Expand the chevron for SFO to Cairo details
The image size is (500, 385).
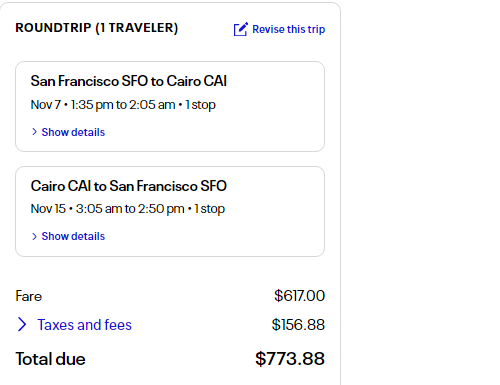click(34, 132)
